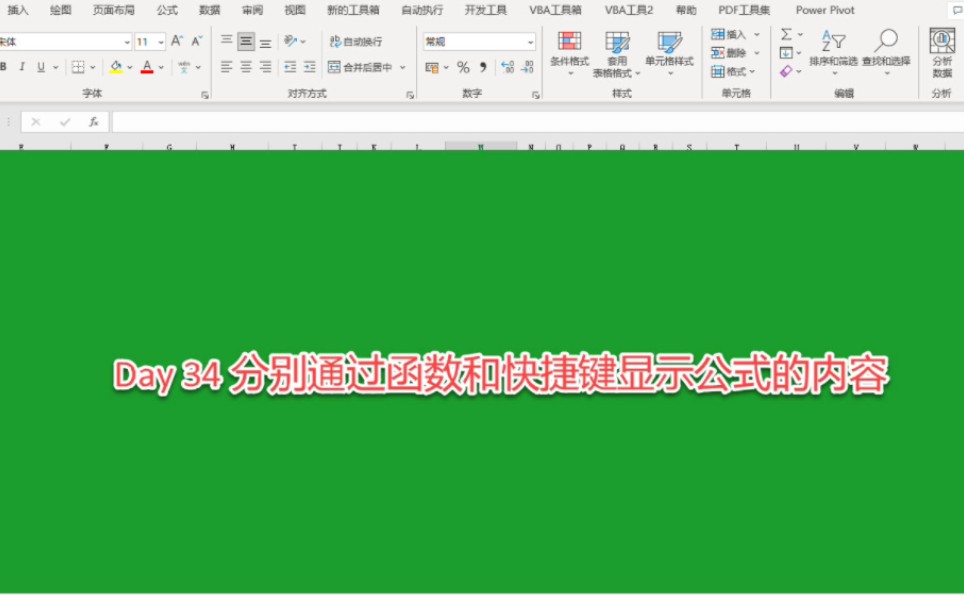Open the number format dropdown

(530, 41)
